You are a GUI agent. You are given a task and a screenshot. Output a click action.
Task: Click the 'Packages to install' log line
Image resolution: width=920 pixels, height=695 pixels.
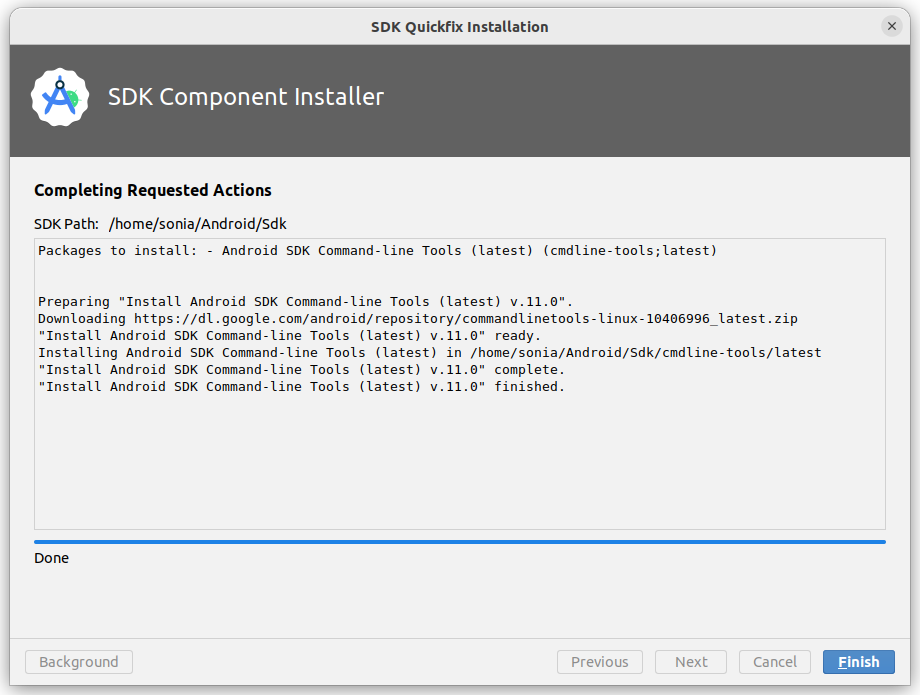coord(377,250)
